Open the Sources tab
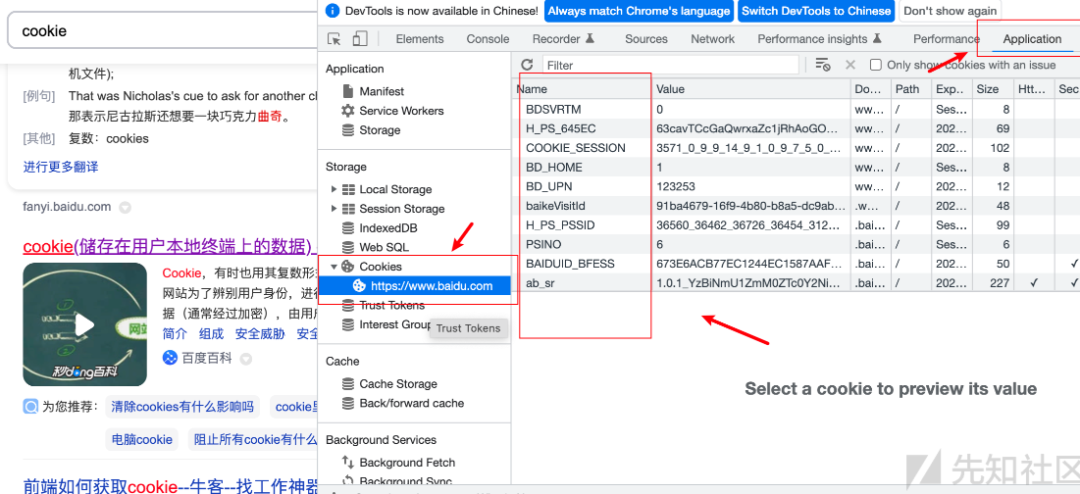 click(646, 39)
